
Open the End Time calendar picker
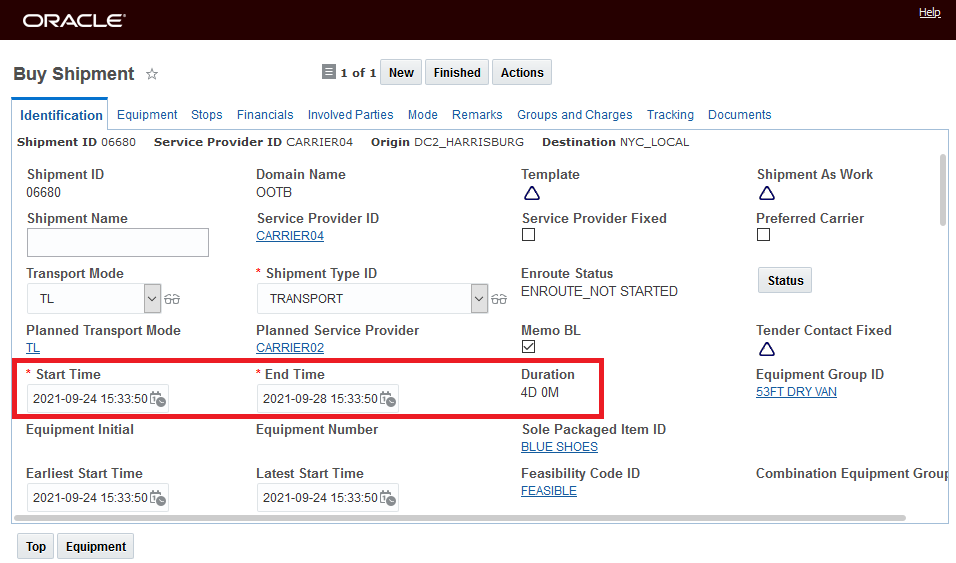pos(388,400)
